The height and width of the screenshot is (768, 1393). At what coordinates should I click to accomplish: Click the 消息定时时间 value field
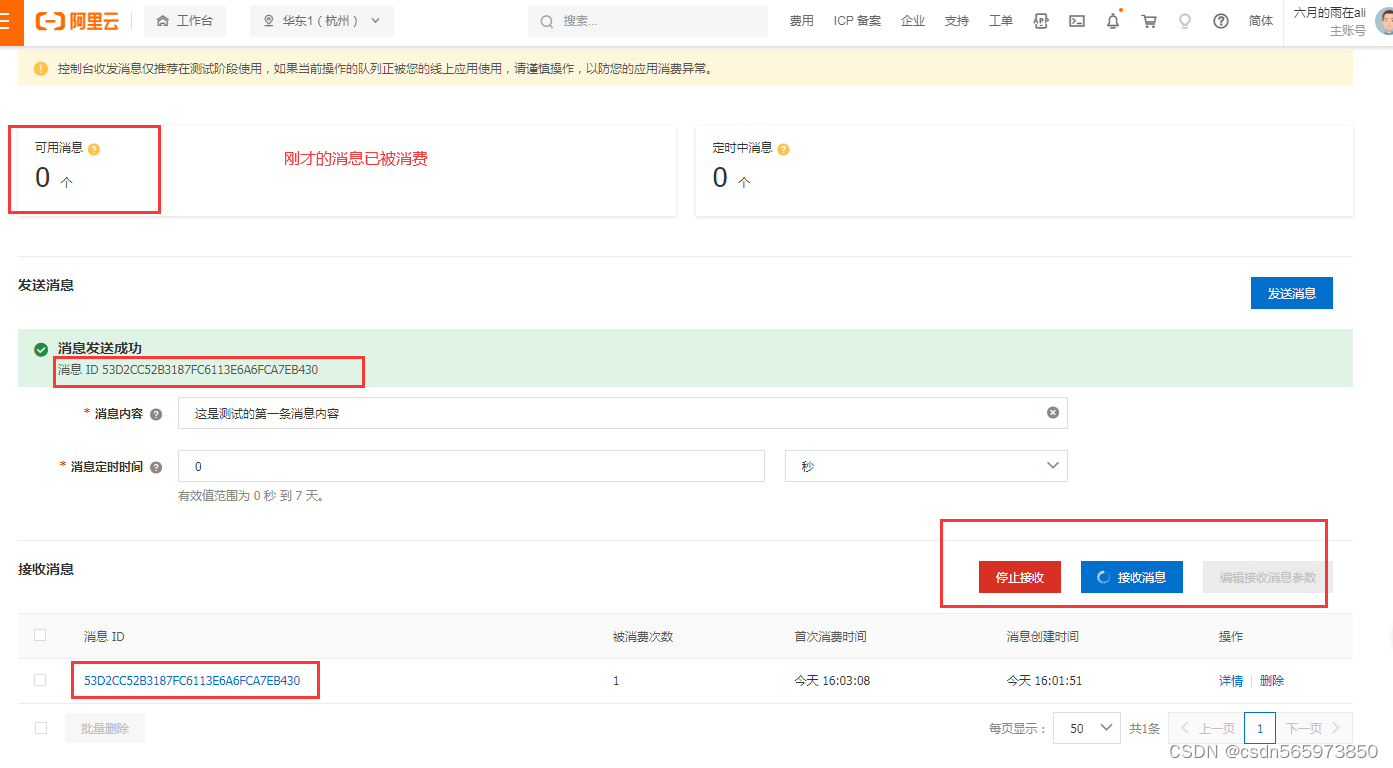coord(471,466)
